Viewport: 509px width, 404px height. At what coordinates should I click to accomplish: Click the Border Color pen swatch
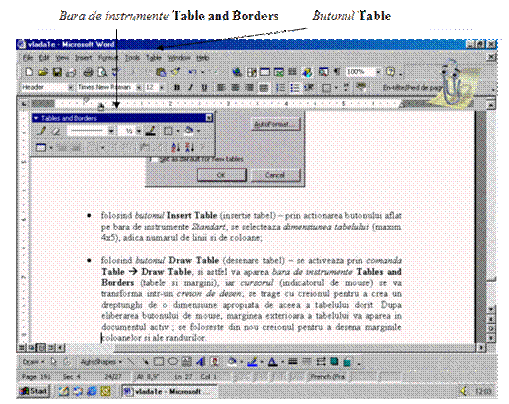pyautogui.click(x=151, y=131)
